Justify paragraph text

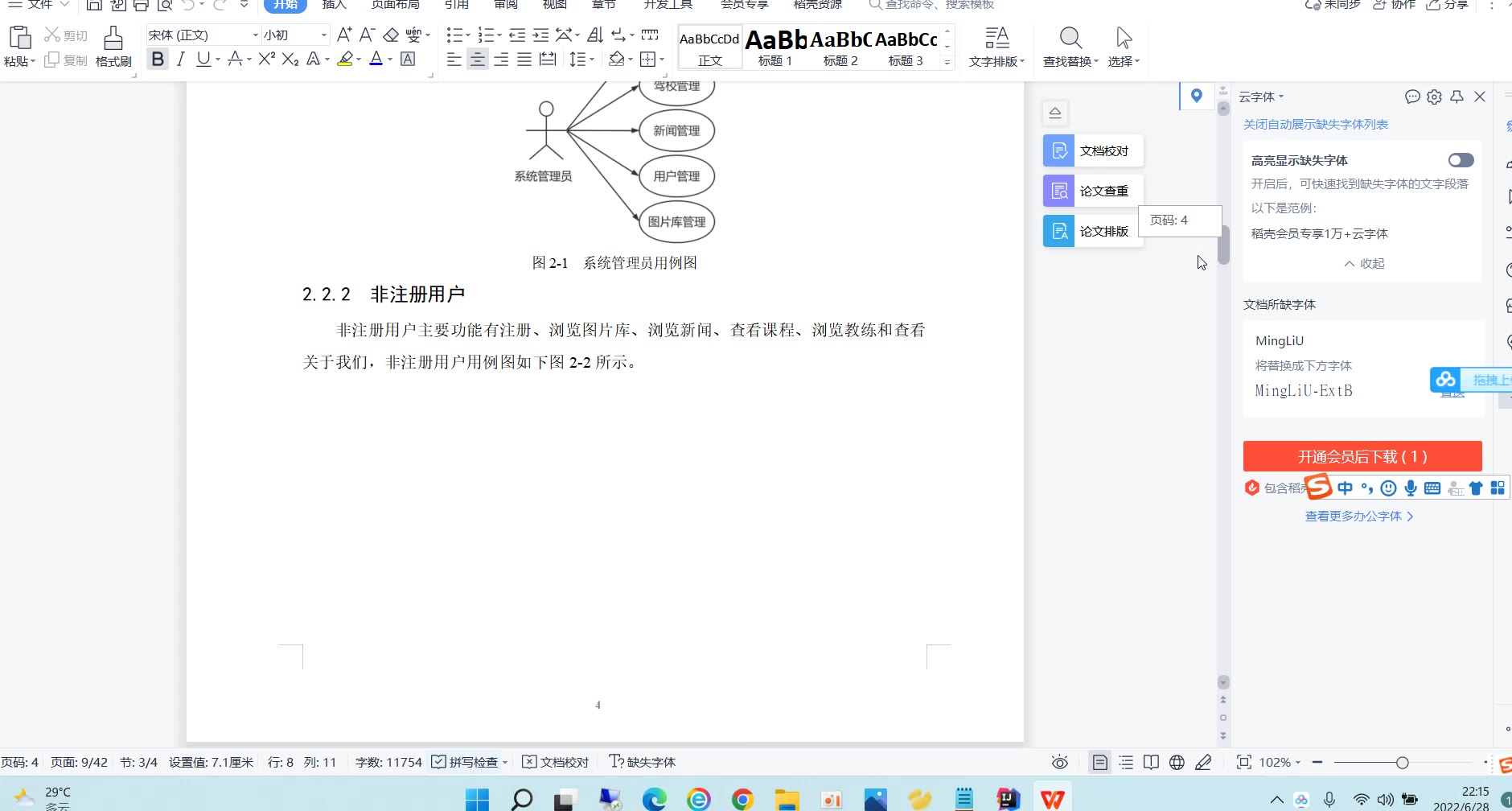(524, 59)
